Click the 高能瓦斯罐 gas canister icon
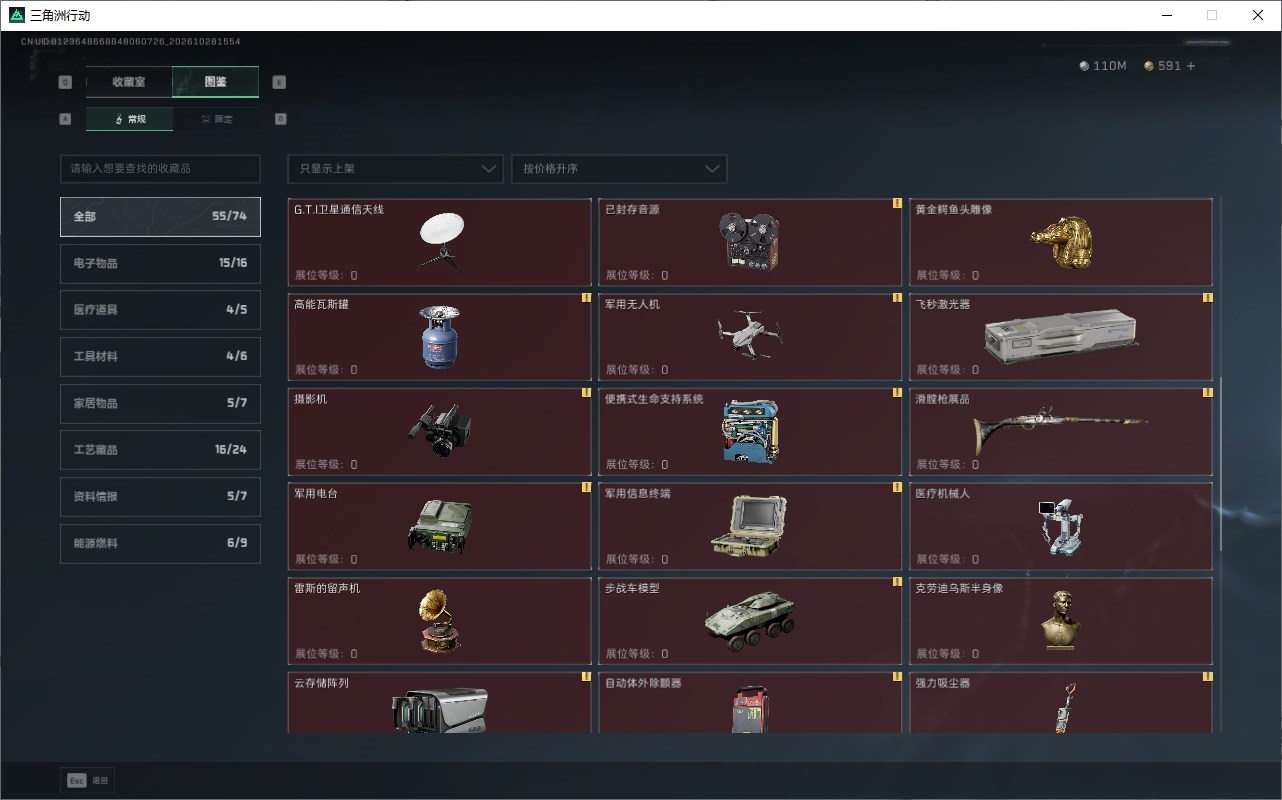This screenshot has height=800, width=1282. (x=440, y=337)
